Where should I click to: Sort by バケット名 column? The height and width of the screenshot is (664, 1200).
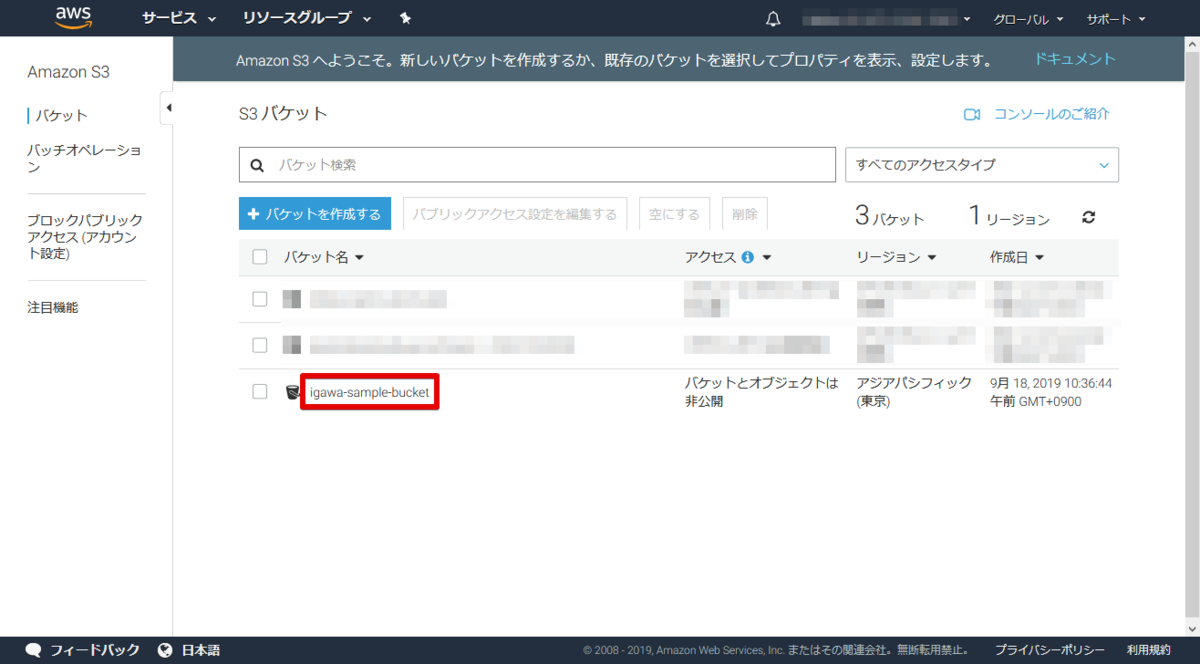point(323,257)
